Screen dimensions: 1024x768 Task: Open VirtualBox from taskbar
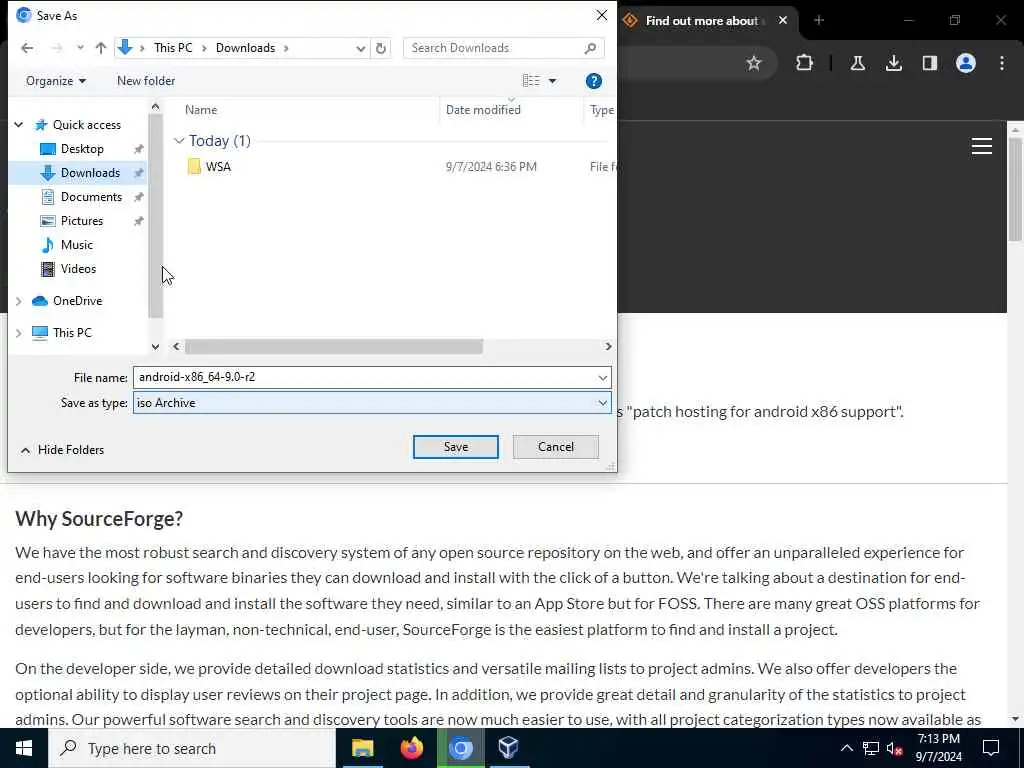pos(508,748)
